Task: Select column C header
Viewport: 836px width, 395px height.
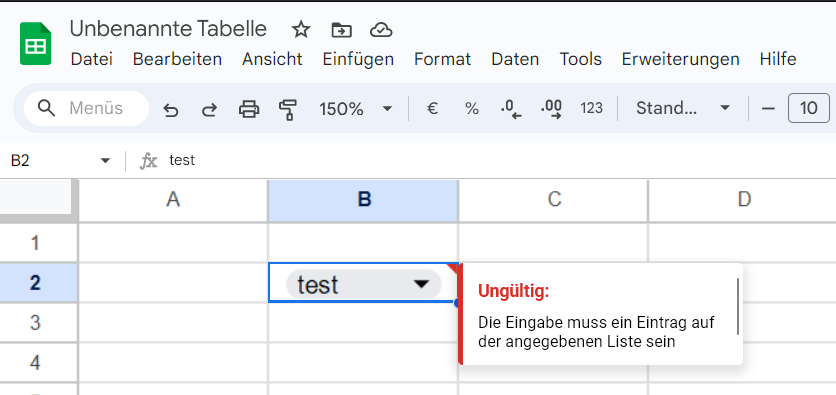Action: click(554, 200)
